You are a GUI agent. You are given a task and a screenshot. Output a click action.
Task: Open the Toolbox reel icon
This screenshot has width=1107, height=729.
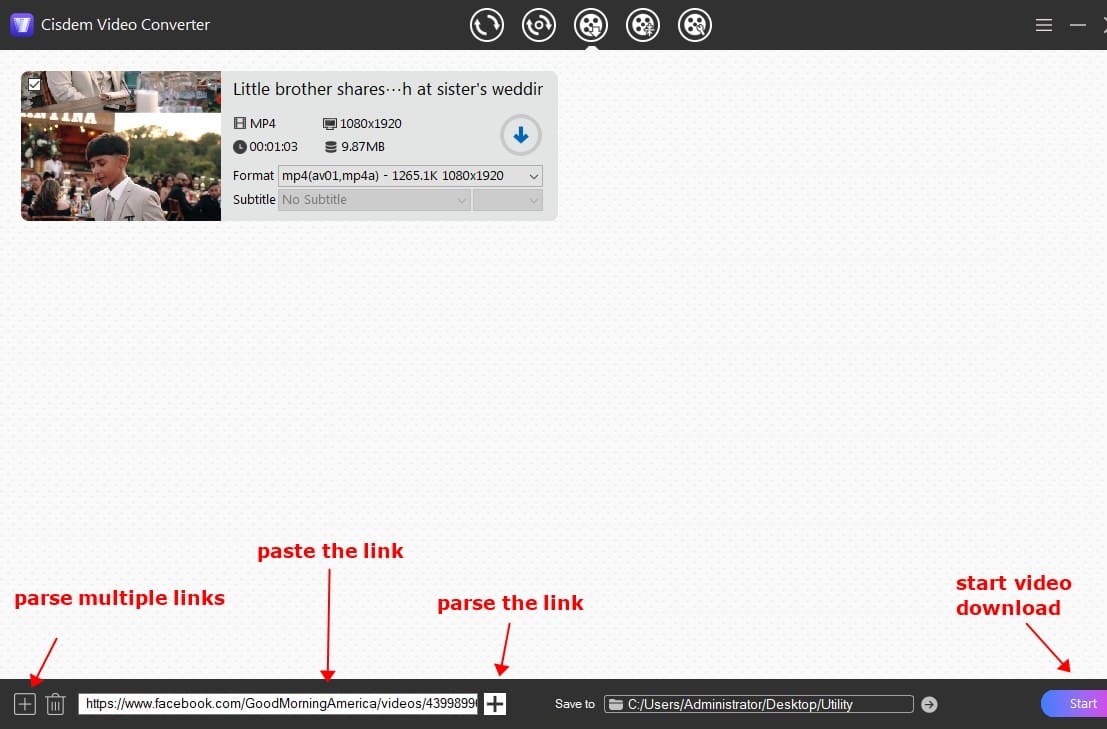point(695,25)
